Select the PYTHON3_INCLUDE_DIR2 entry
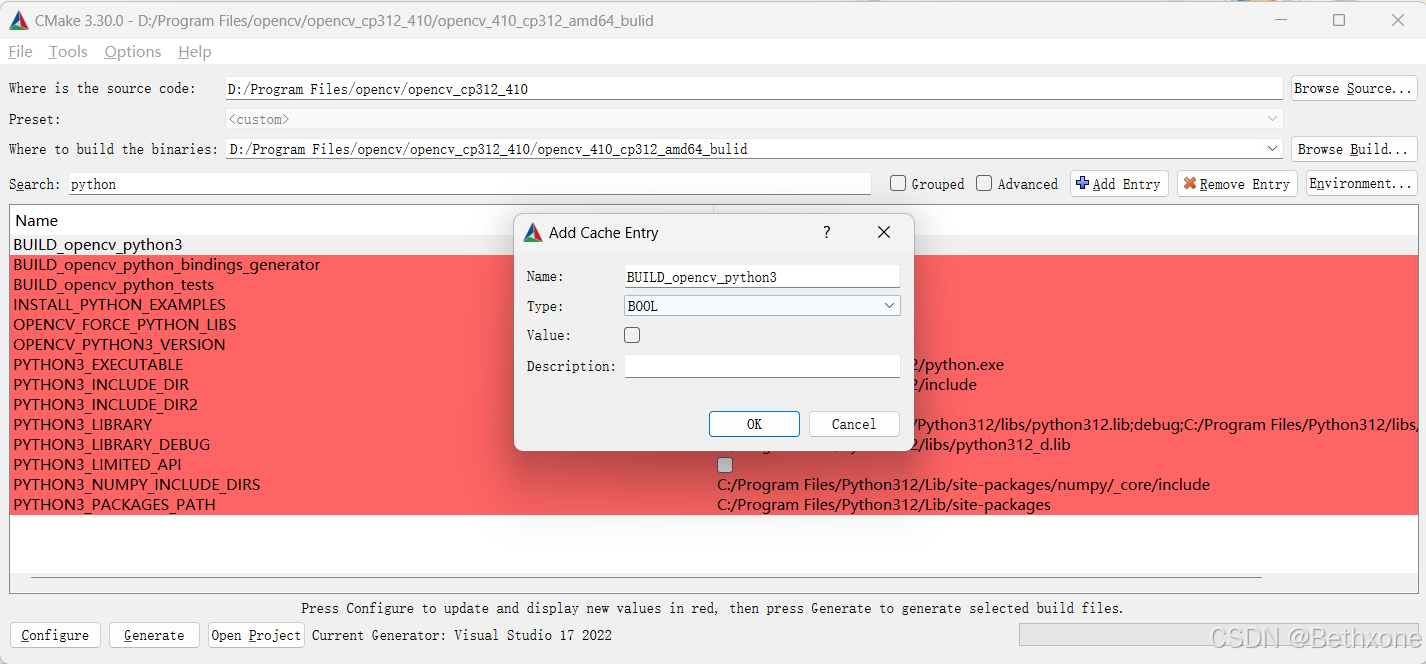 106,405
